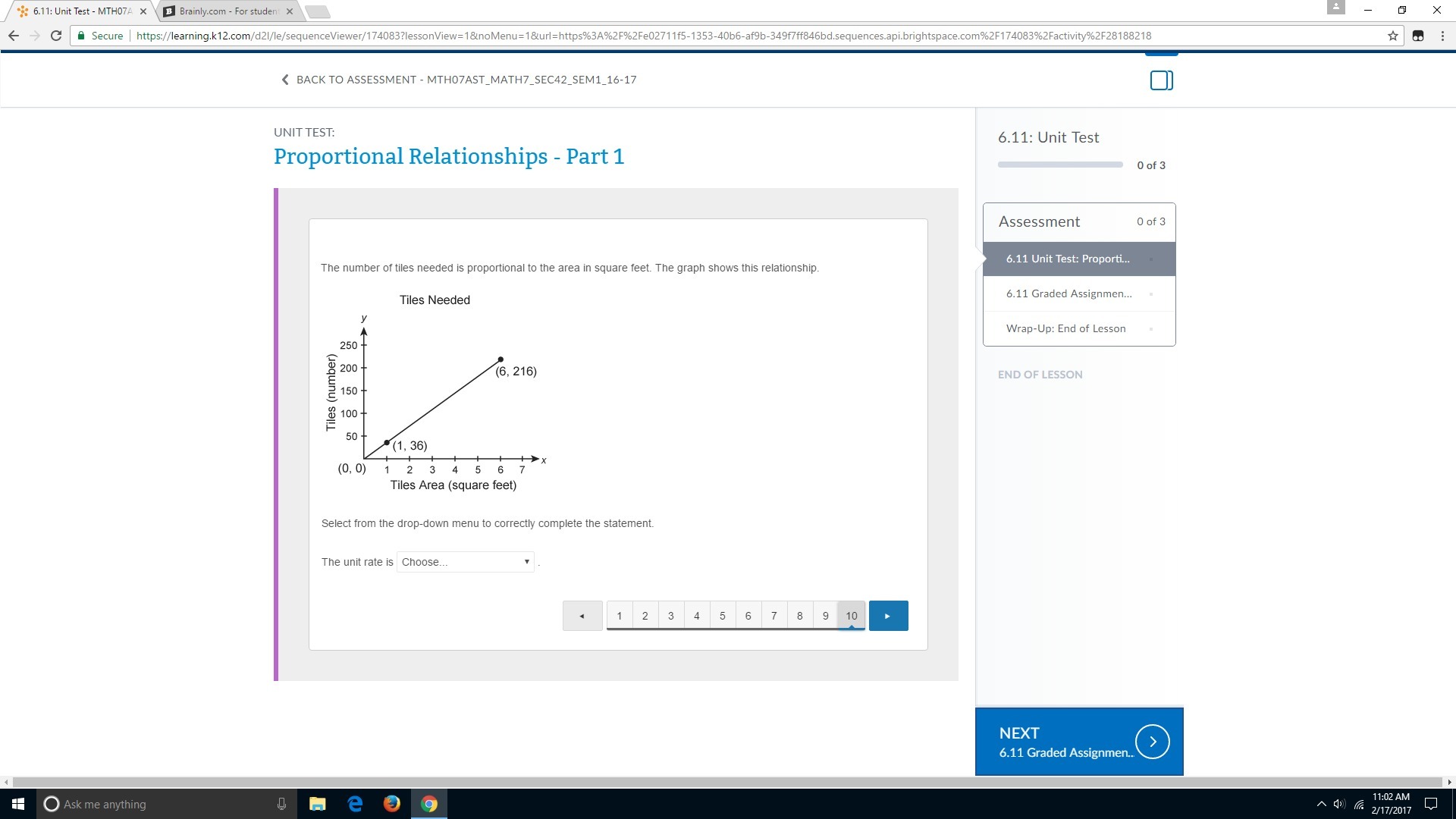Bookmark this page with star icon

(x=1393, y=36)
